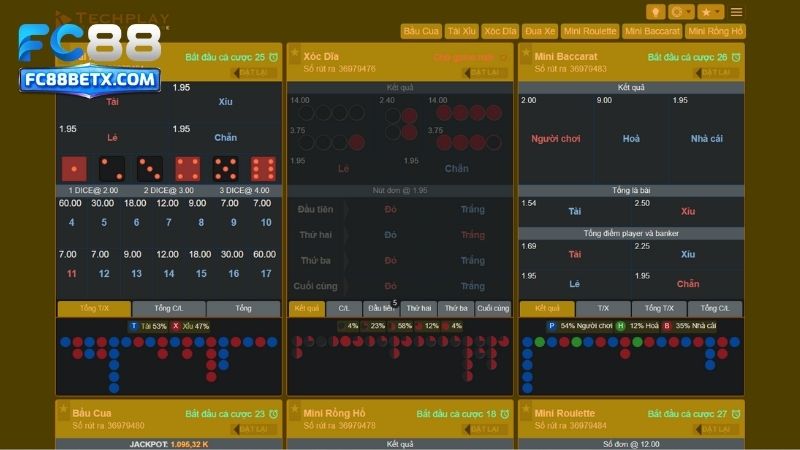Image resolution: width=800 pixels, height=450 pixels.
Task: Click Đặt Lại reset in Mini Baccarat panel
Action: click(x=716, y=73)
